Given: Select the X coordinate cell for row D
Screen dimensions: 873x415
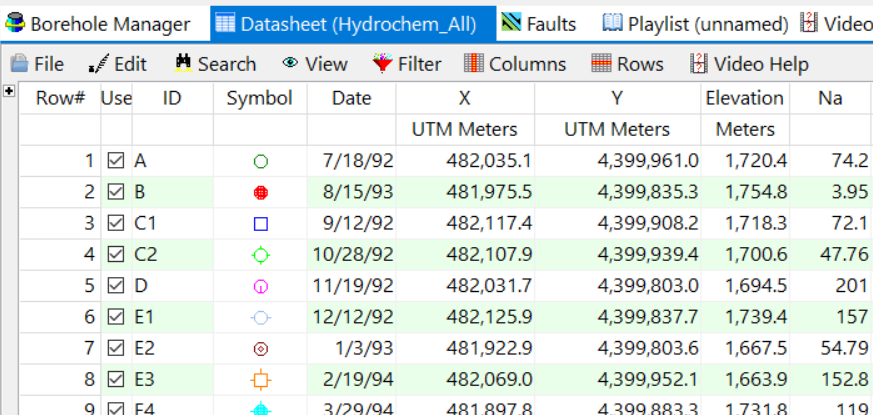Looking at the screenshot, I should click(x=465, y=286).
